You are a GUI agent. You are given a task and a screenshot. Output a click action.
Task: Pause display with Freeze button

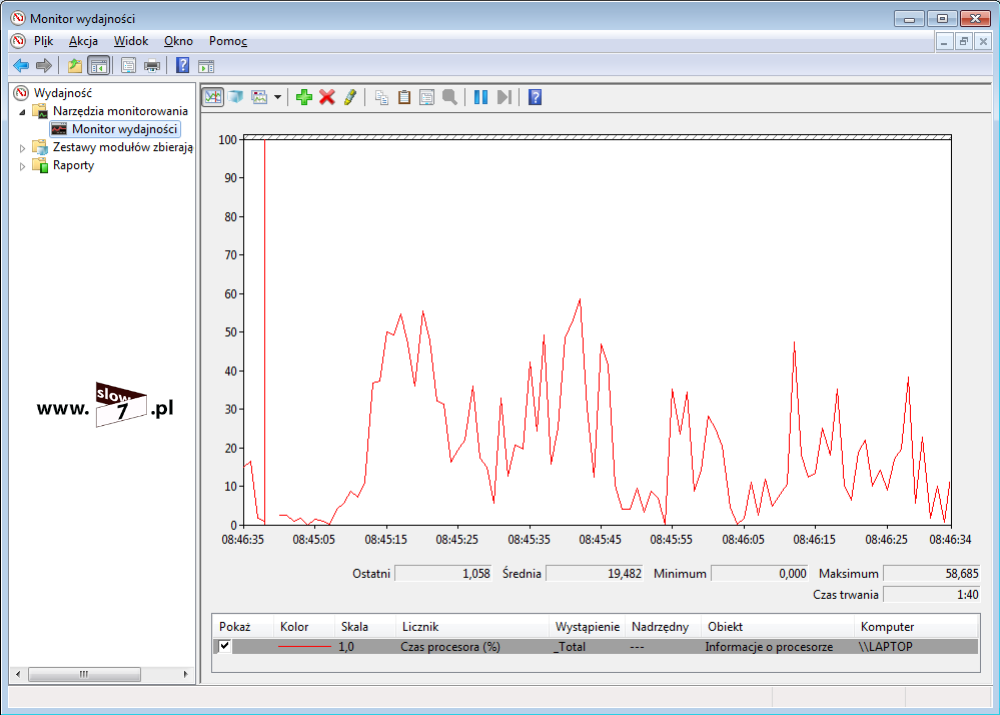481,97
